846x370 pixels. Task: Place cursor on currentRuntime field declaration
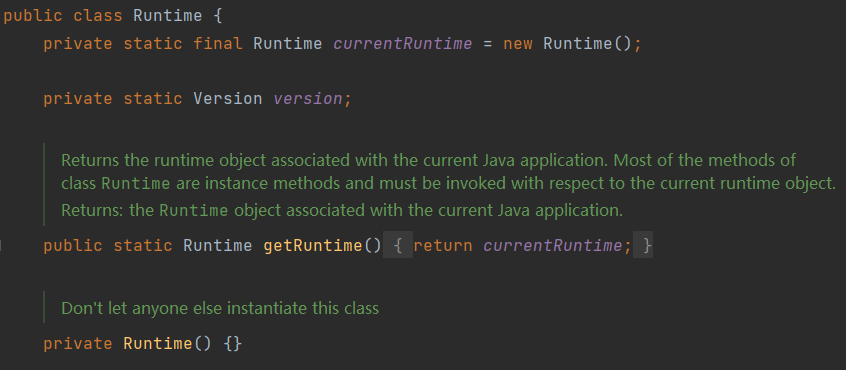pos(402,44)
